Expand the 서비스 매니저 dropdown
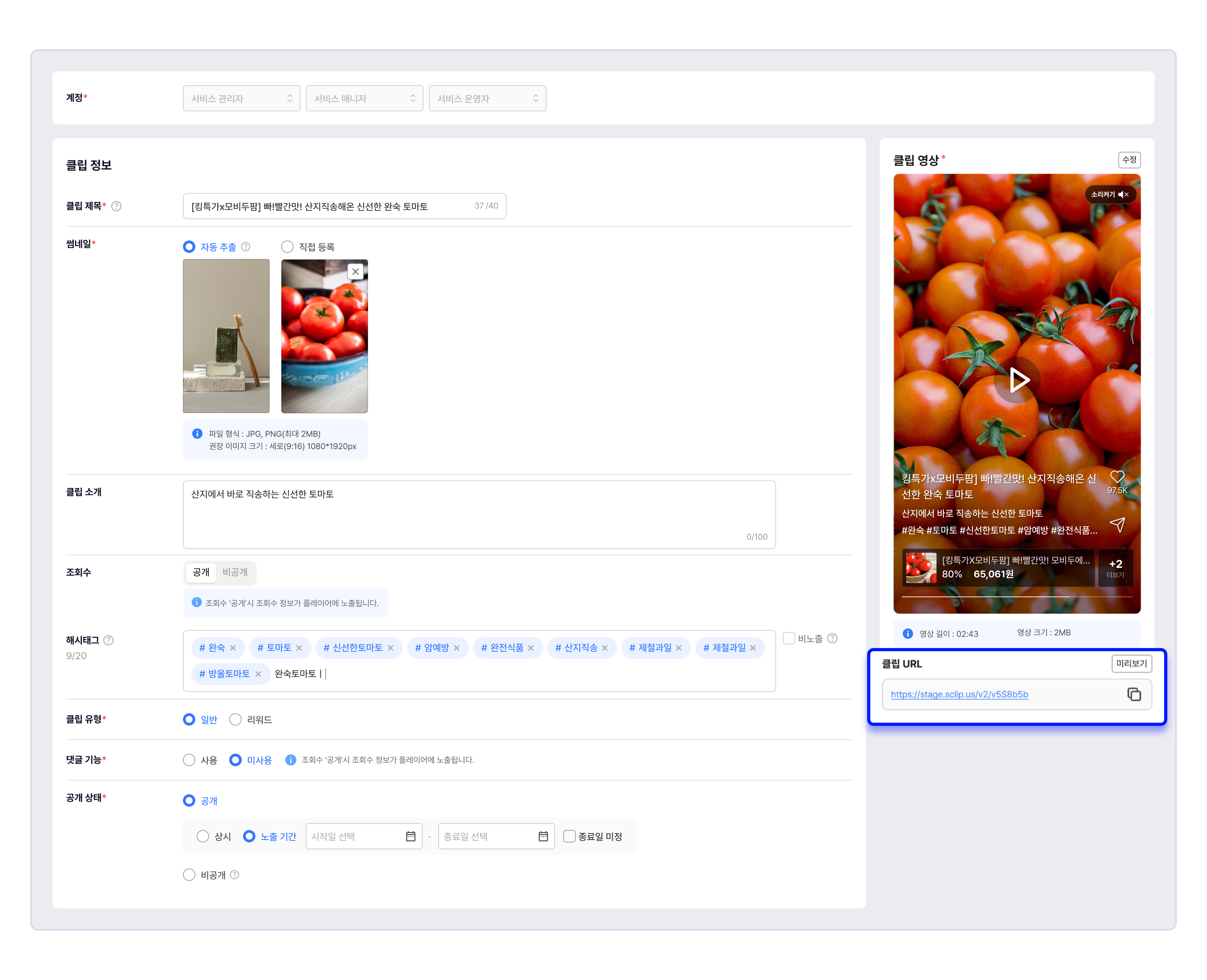 [364, 98]
